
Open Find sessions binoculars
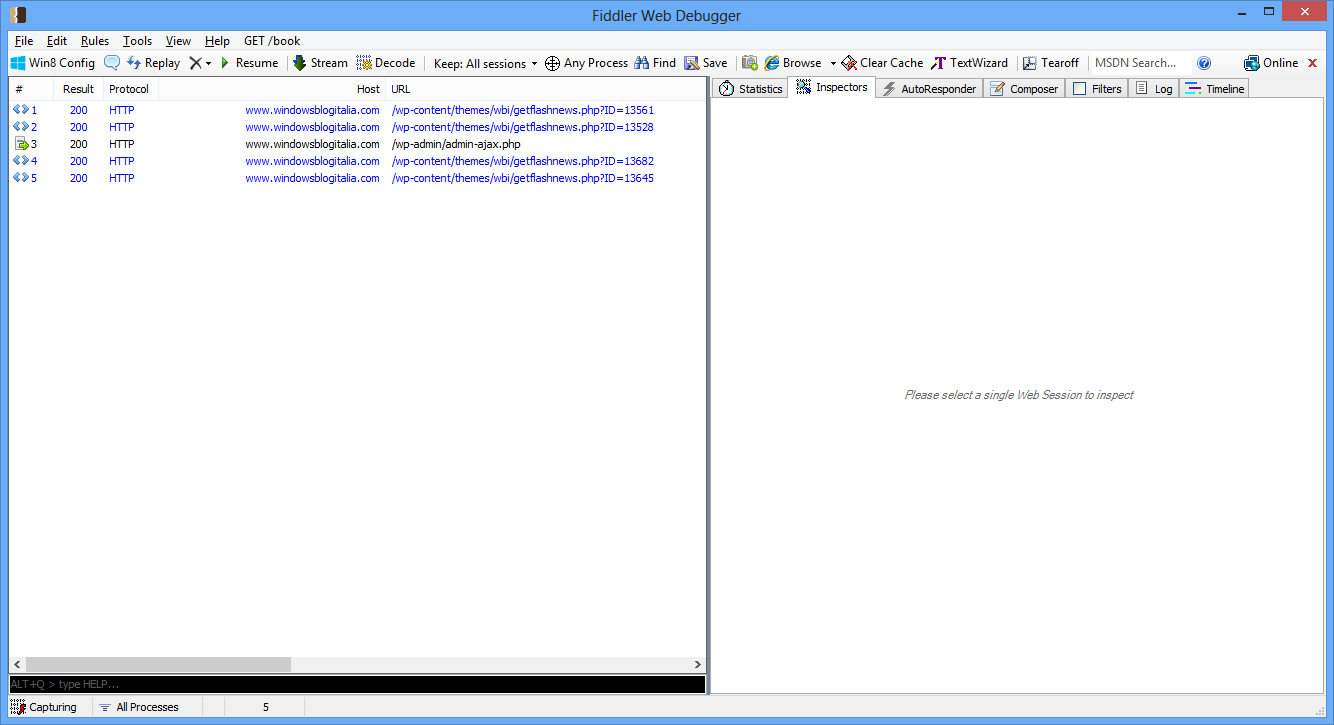[x=655, y=63]
